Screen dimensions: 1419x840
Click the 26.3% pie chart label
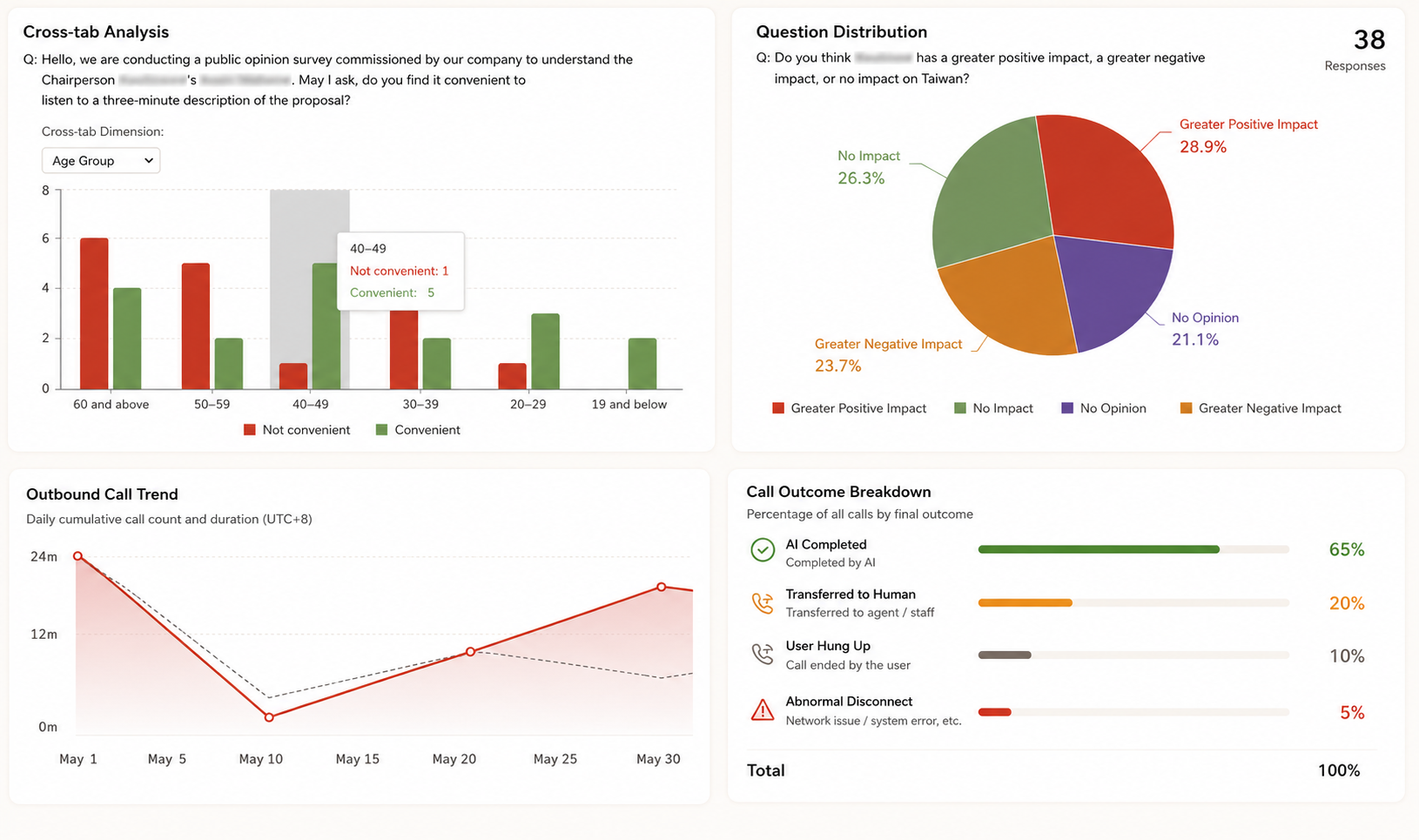point(861,178)
